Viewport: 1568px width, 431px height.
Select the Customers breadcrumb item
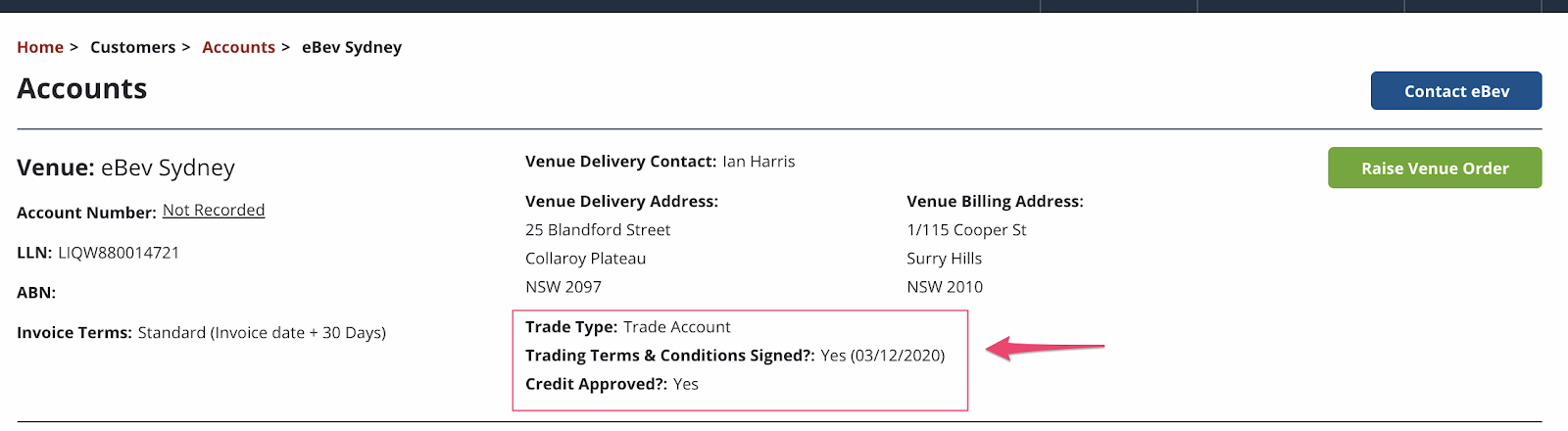tap(132, 47)
